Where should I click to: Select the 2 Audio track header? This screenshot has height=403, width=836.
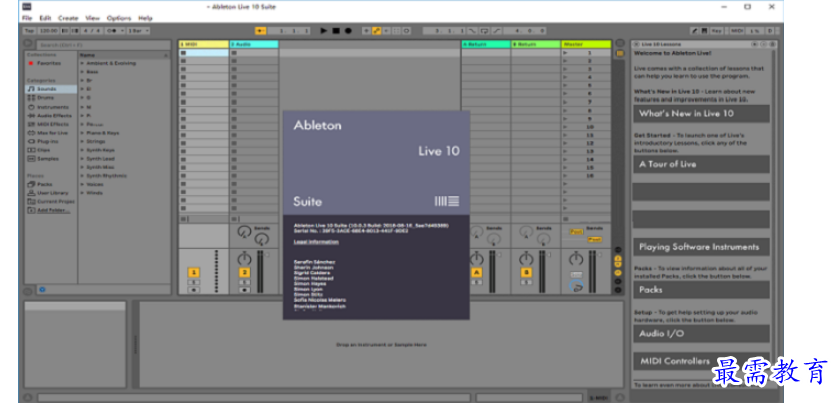[x=254, y=44]
